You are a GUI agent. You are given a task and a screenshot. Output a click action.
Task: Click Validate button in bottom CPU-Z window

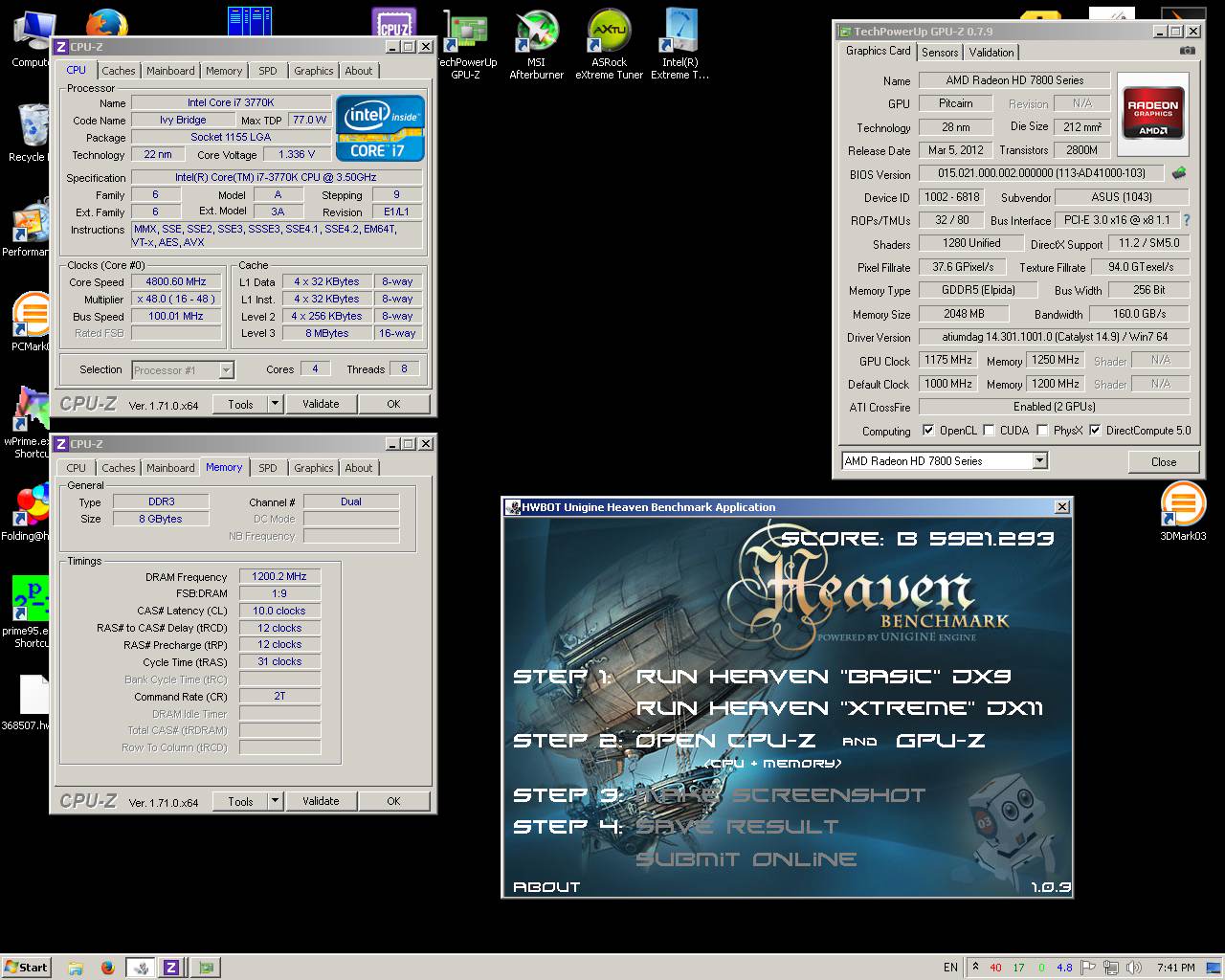pos(321,801)
